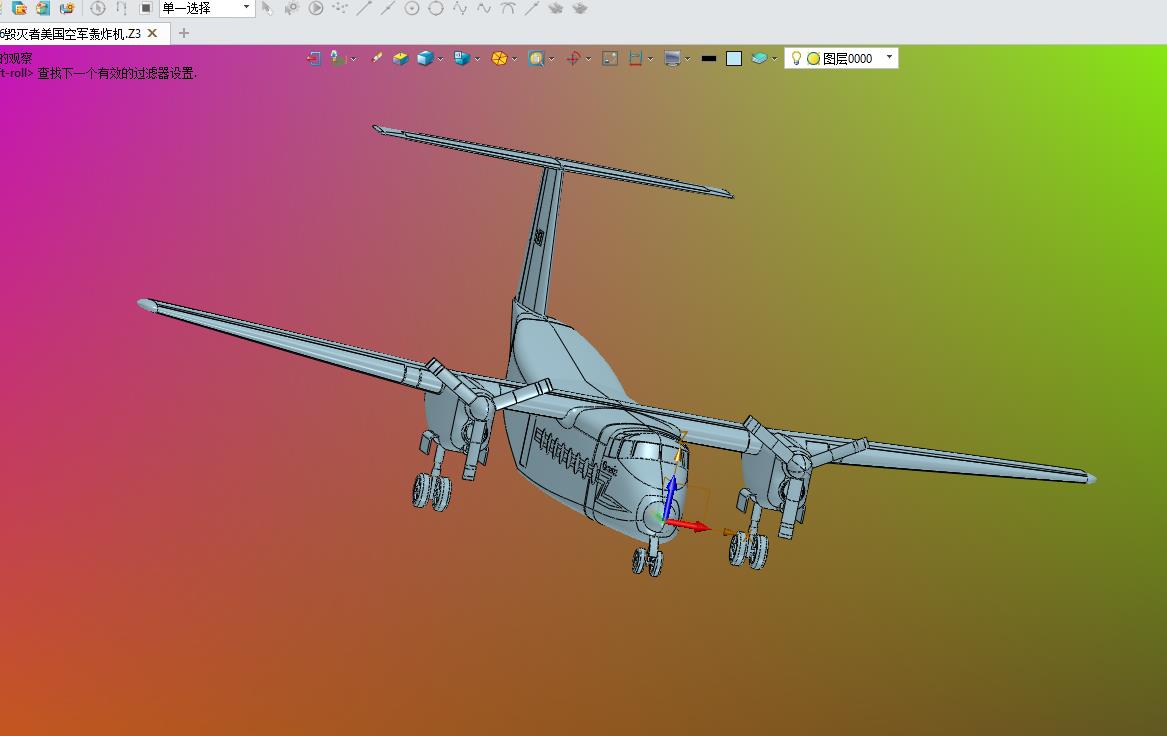1167x736 pixels.
Task: Click the blue shaded cube display icon
Action: 424,58
